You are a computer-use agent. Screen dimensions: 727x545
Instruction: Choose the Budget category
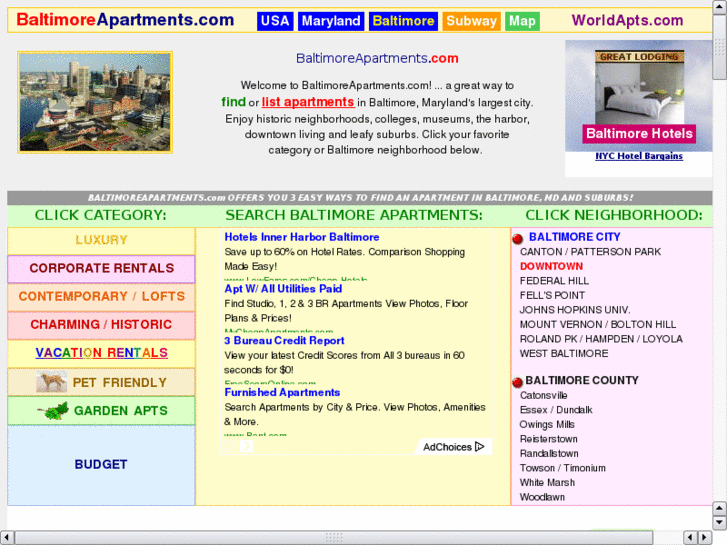(101, 465)
